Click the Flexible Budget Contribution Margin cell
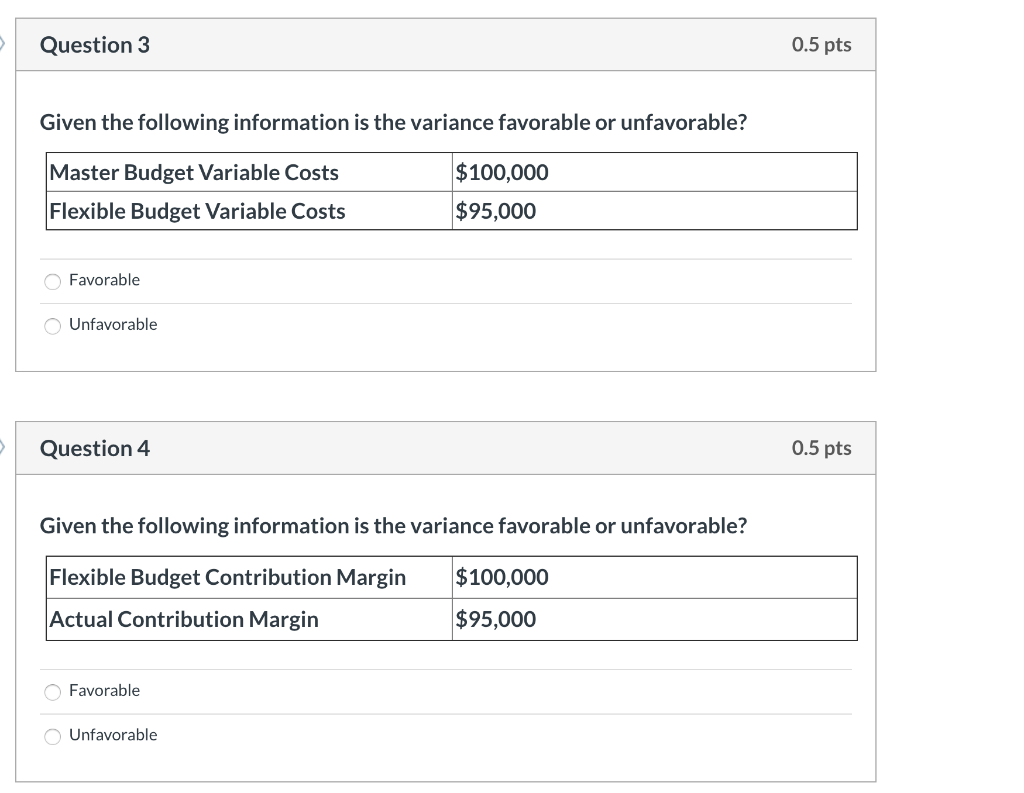 click(x=229, y=577)
